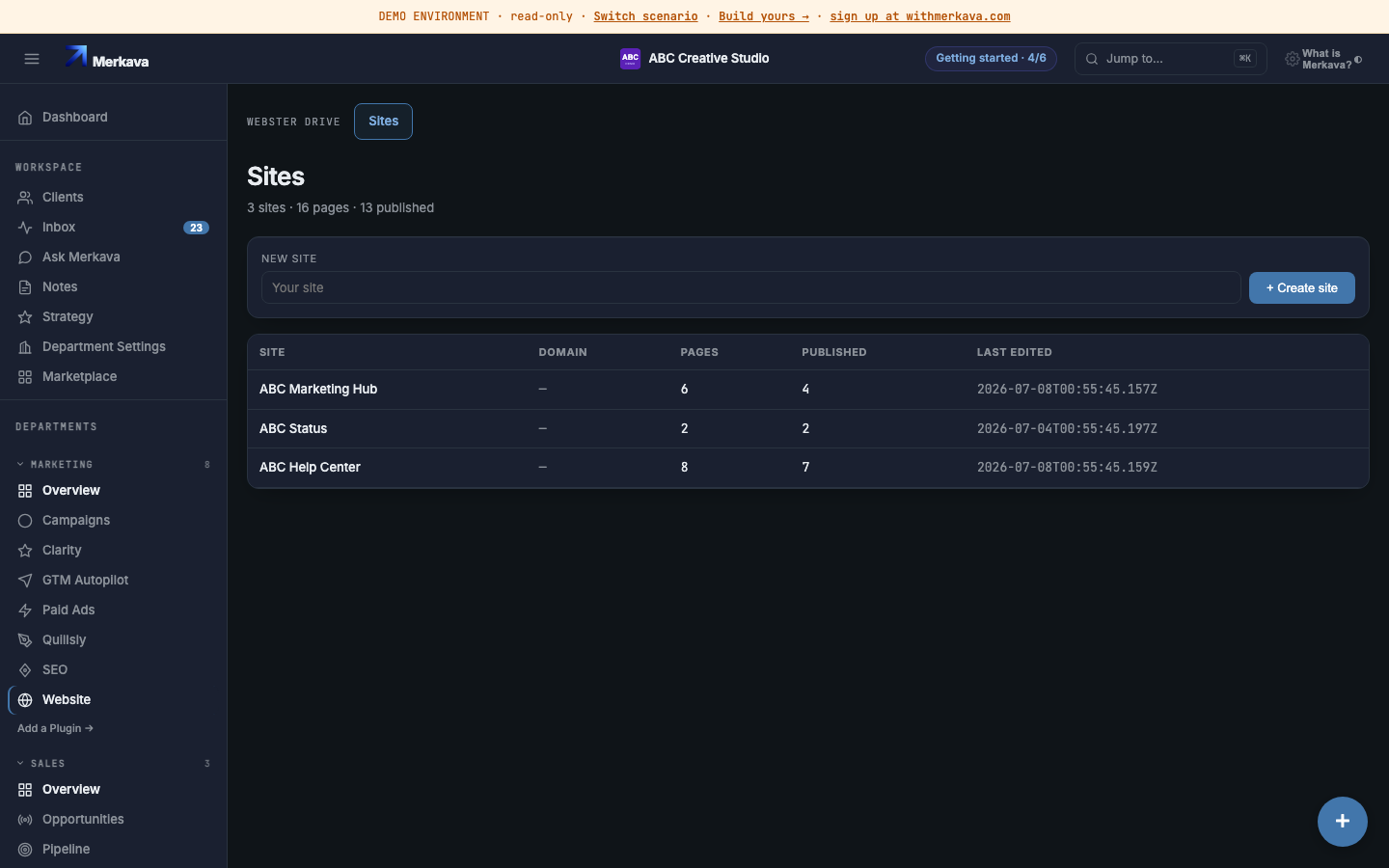
Task: Switch to the Sites tab
Action: (x=383, y=122)
